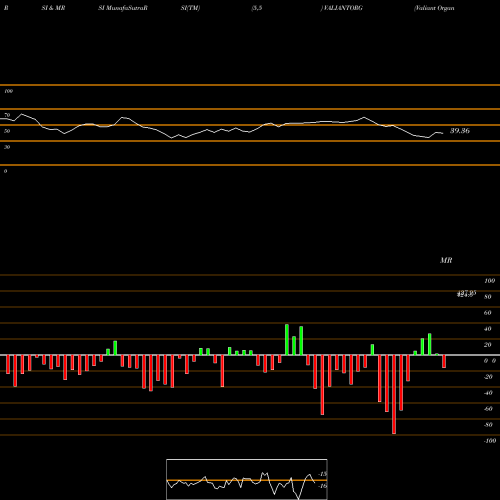500x500 pixels.
Task: Click the MR axis label -80
Action: point(488,425)
